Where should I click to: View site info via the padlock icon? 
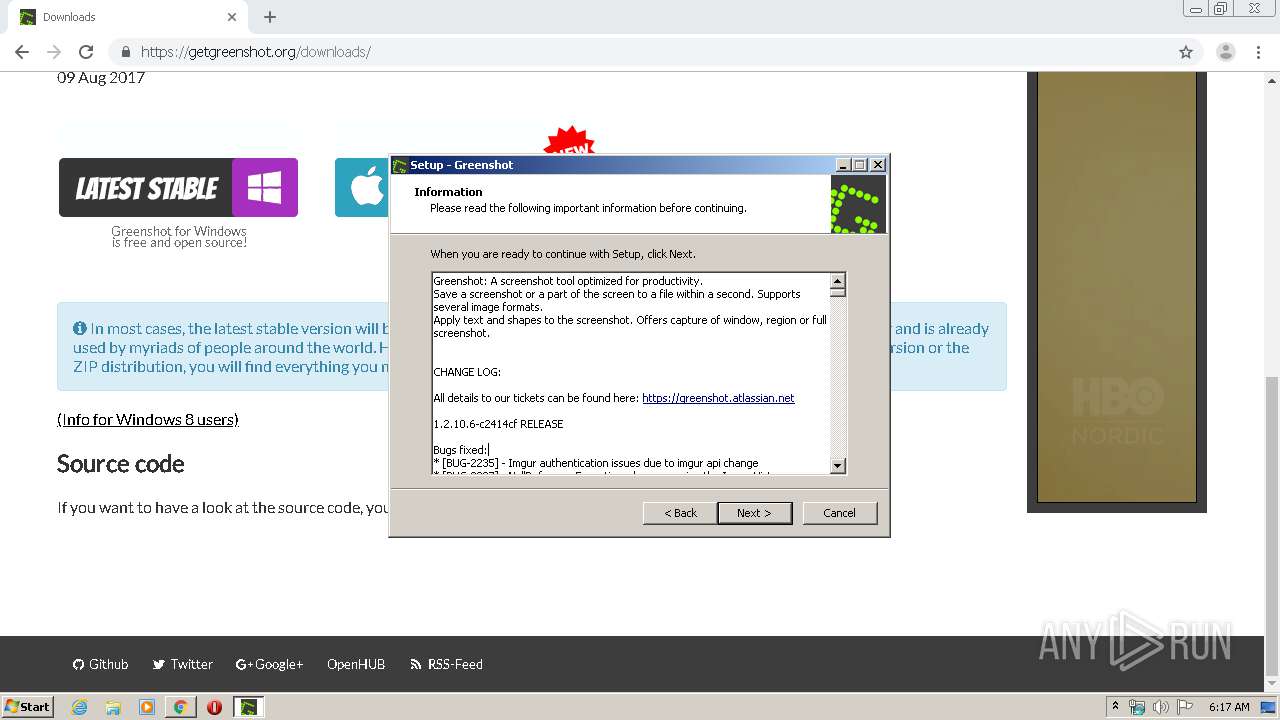click(x=126, y=52)
